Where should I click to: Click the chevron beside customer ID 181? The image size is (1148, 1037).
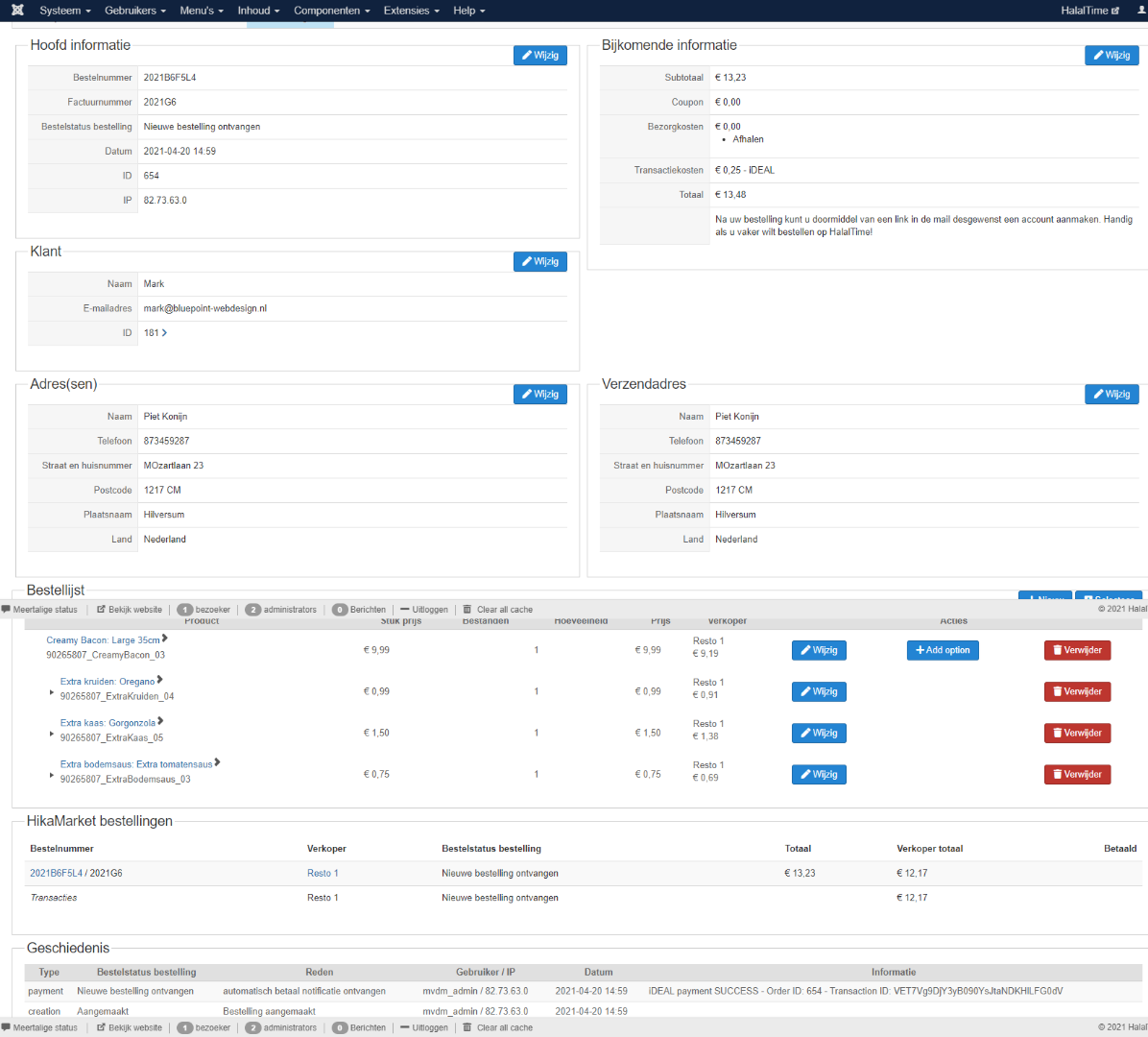165,333
